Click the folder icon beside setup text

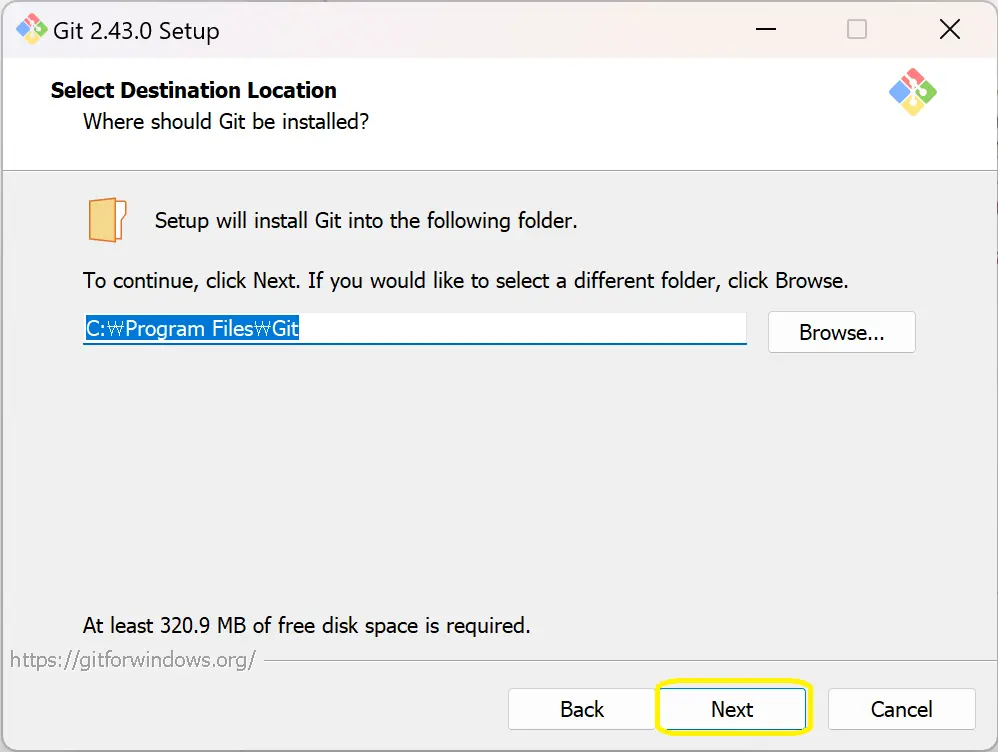pyautogui.click(x=107, y=220)
